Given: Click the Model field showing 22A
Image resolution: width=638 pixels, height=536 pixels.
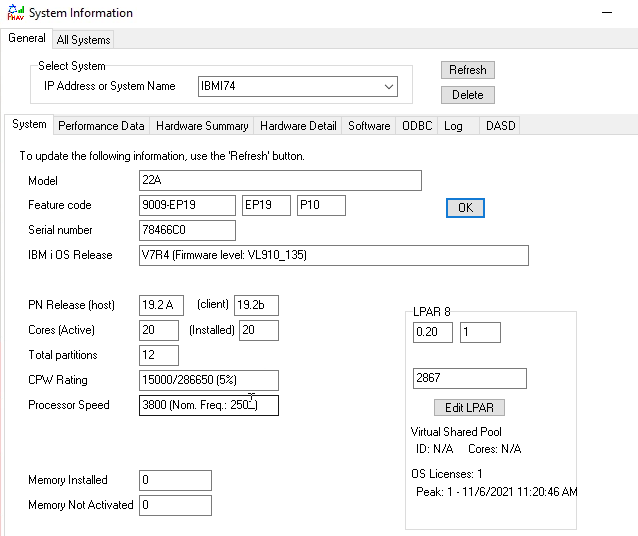Looking at the screenshot, I should point(280,180).
